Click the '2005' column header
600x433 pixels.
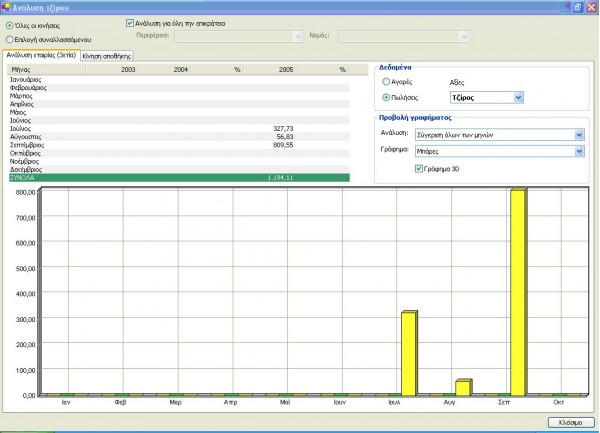click(269, 70)
